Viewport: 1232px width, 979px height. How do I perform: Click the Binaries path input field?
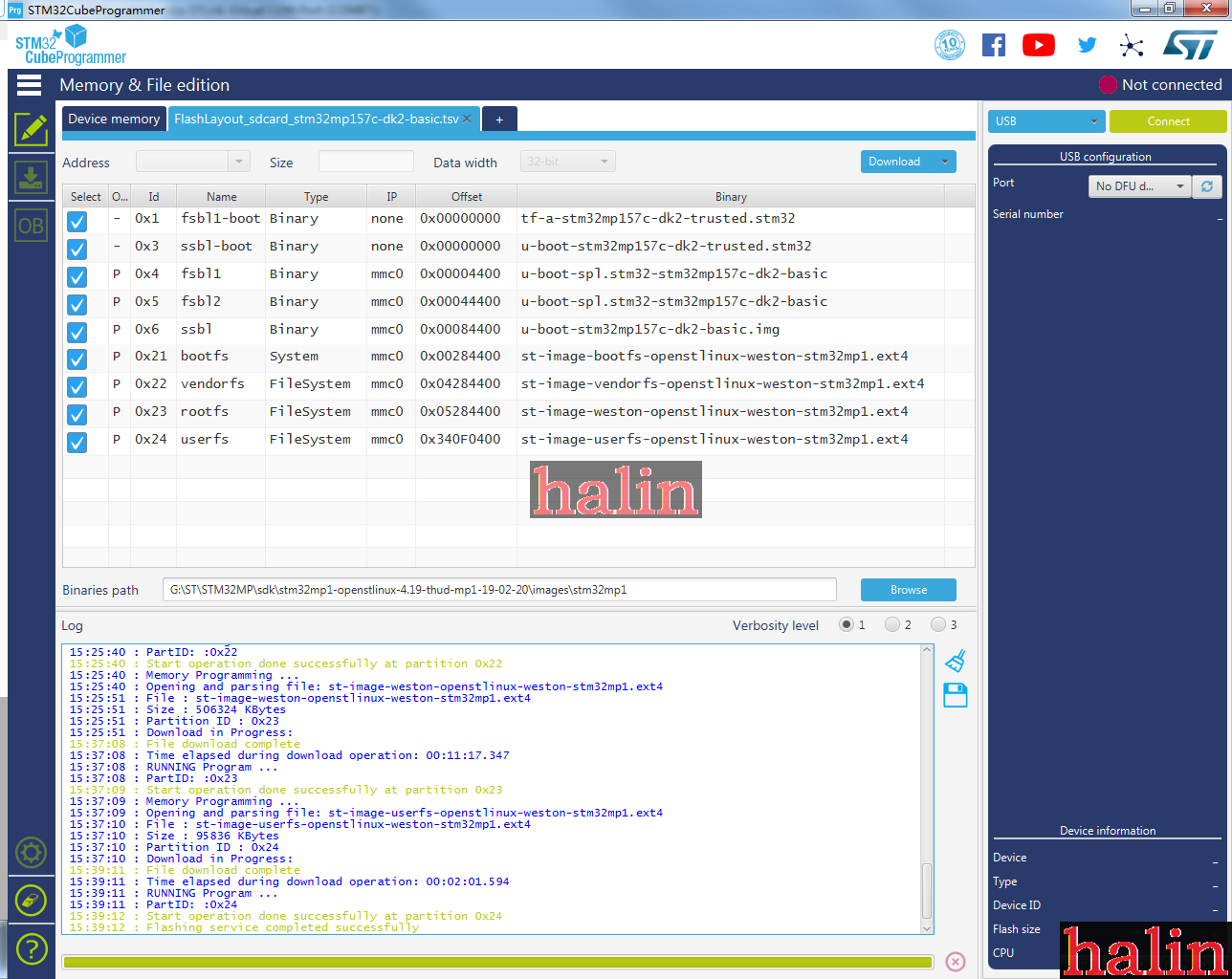[x=498, y=590]
